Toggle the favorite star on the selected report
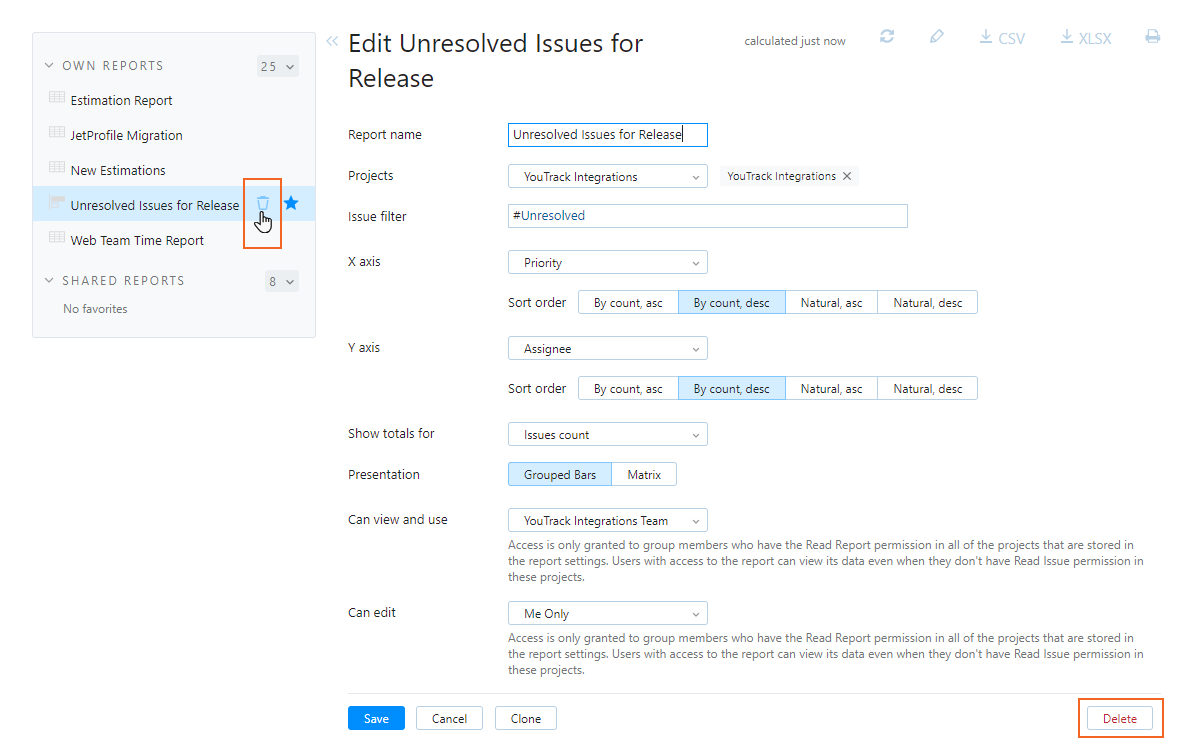 pyautogui.click(x=291, y=203)
